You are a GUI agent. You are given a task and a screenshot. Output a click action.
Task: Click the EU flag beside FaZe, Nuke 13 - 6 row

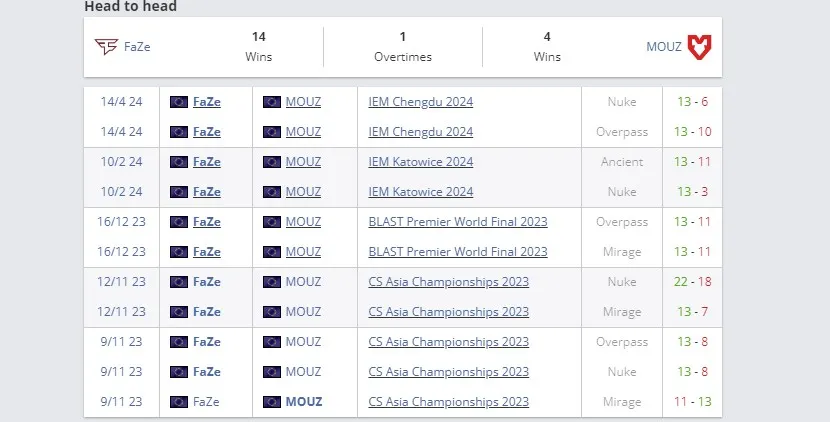(179, 102)
